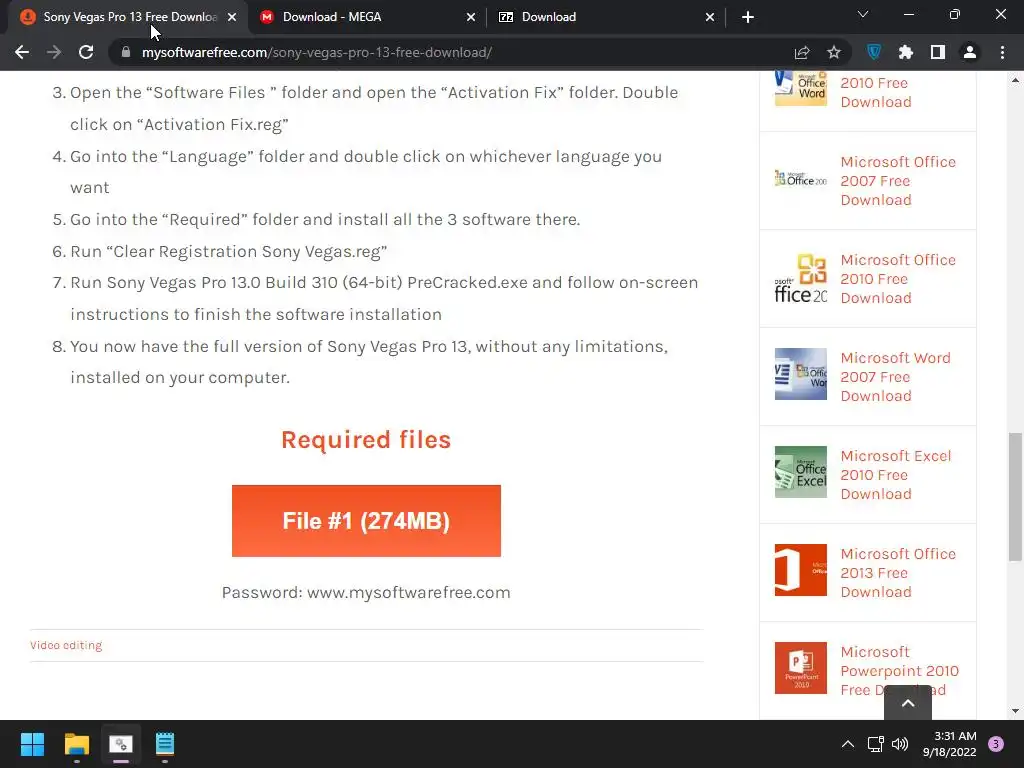
Task: Go back to previous page
Action: (22, 52)
